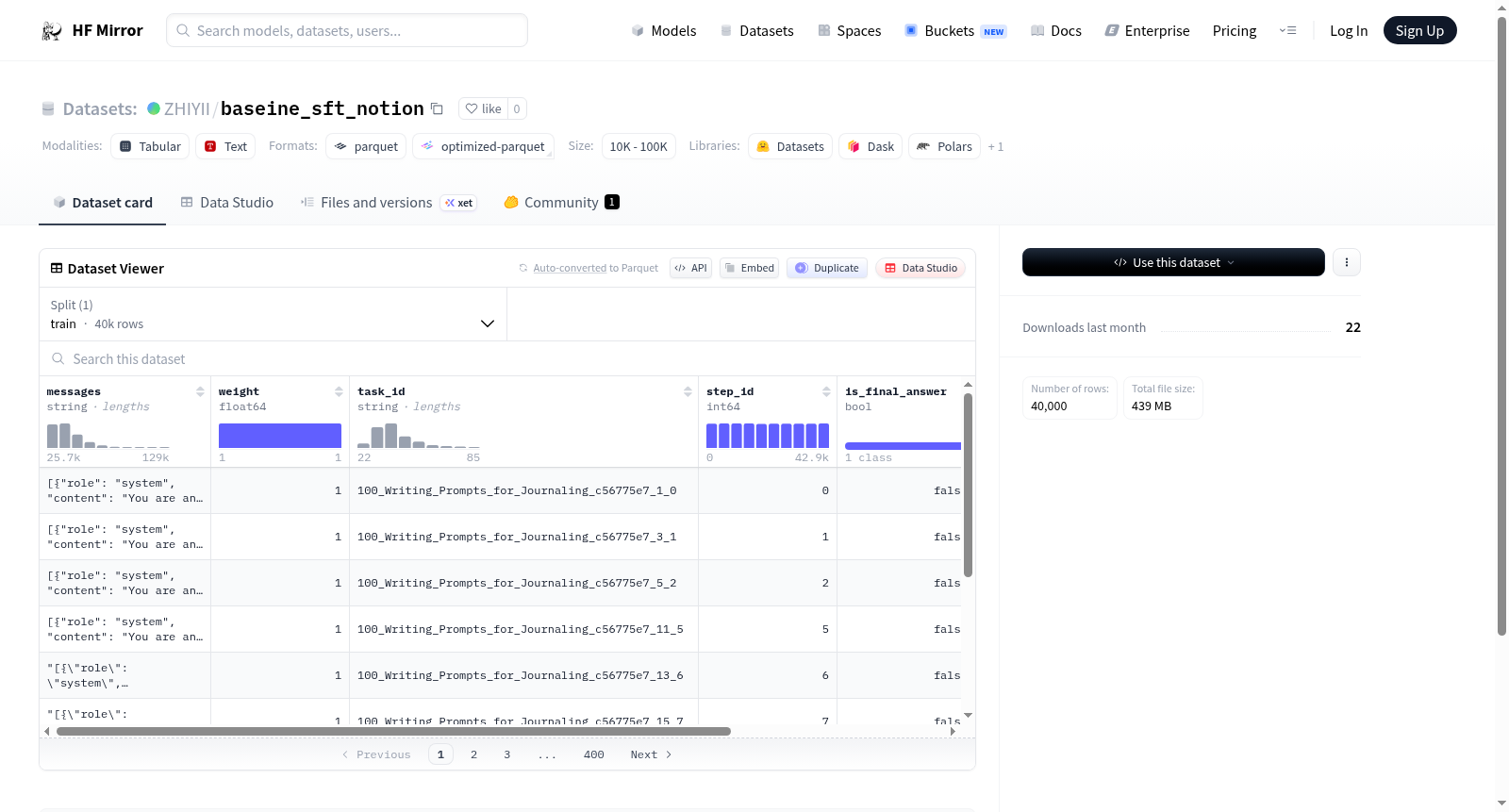Select the Polars library tag

coord(944,146)
